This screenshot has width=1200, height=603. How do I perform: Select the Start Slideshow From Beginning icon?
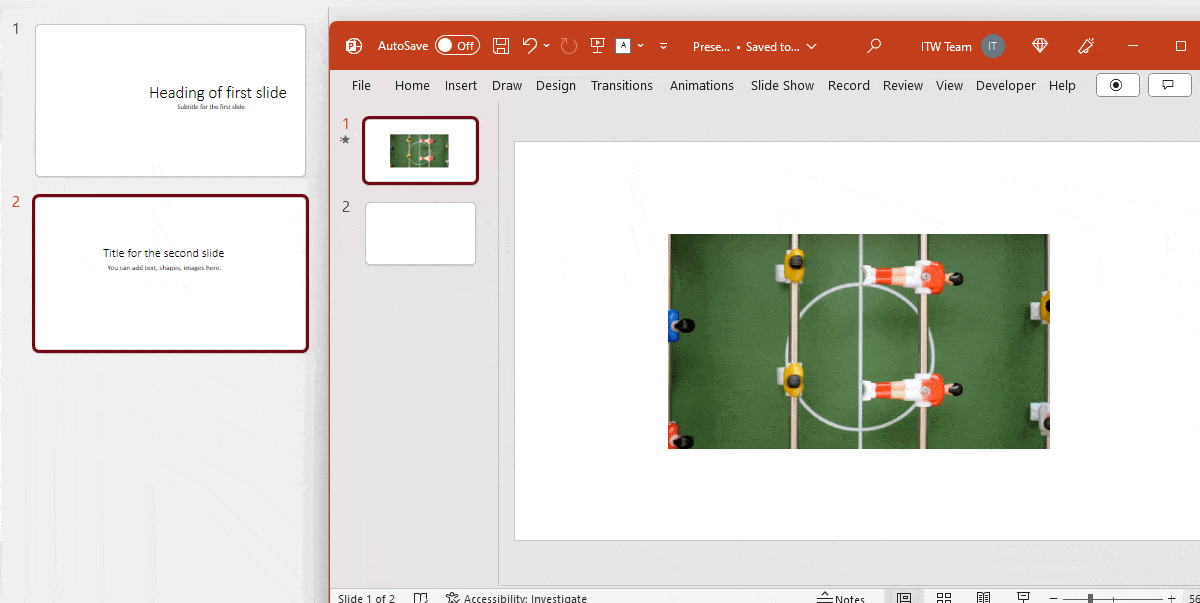(597, 45)
